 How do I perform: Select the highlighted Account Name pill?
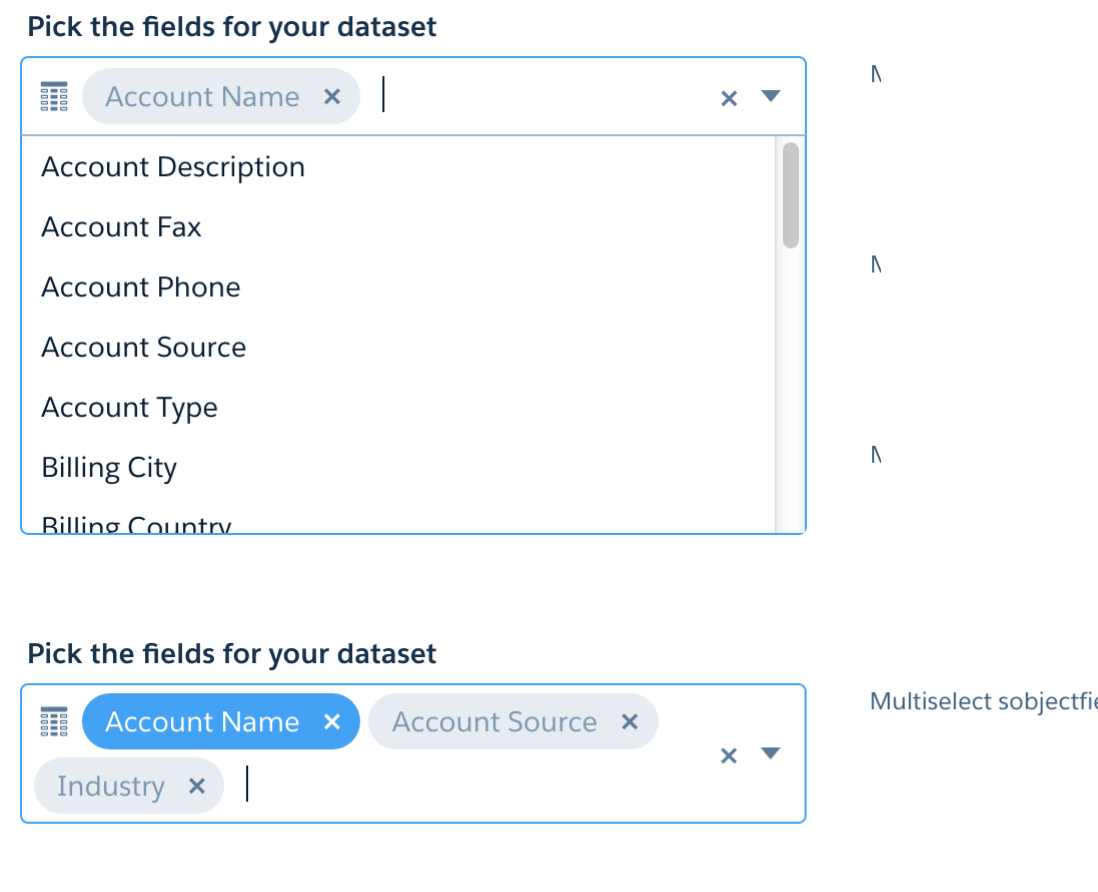tap(202, 722)
